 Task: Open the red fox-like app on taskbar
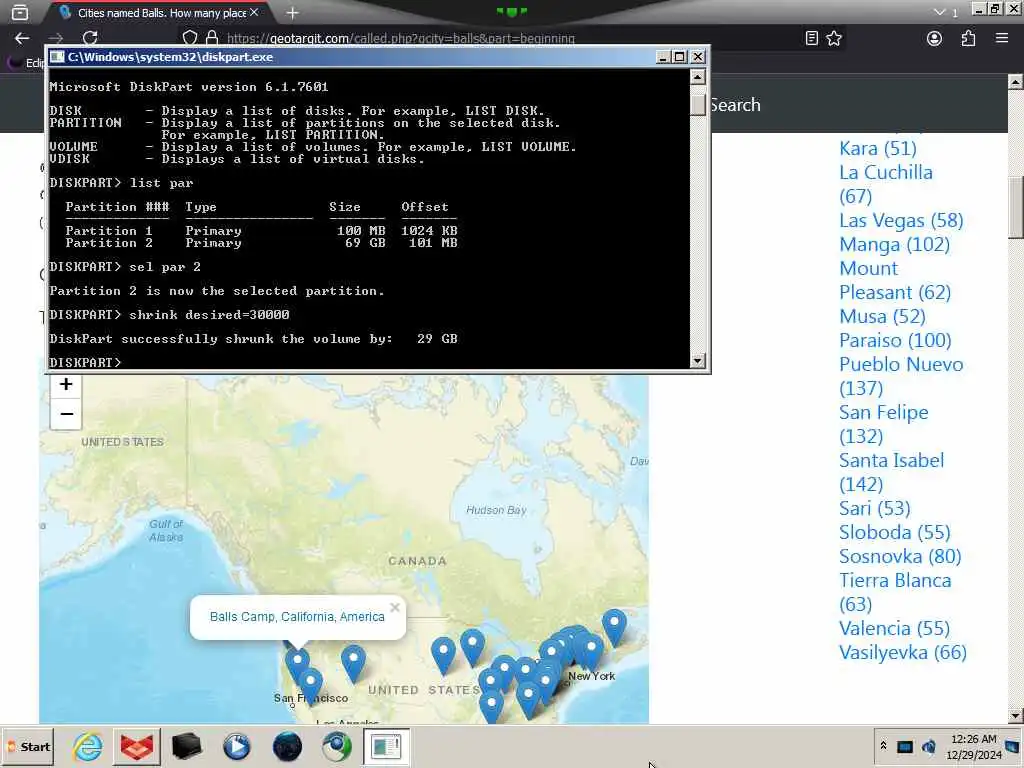point(137,746)
